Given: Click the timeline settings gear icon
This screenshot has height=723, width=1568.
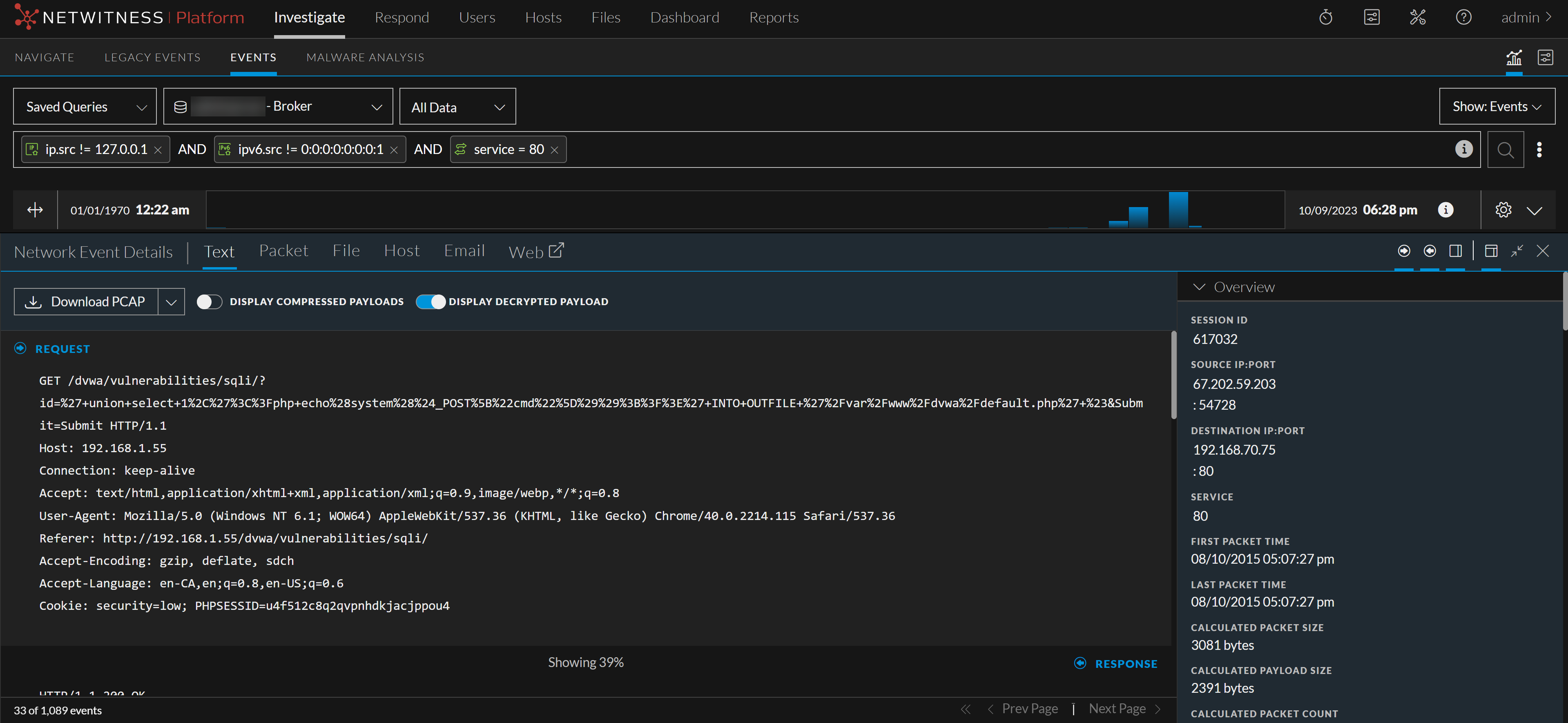Looking at the screenshot, I should (1503, 210).
